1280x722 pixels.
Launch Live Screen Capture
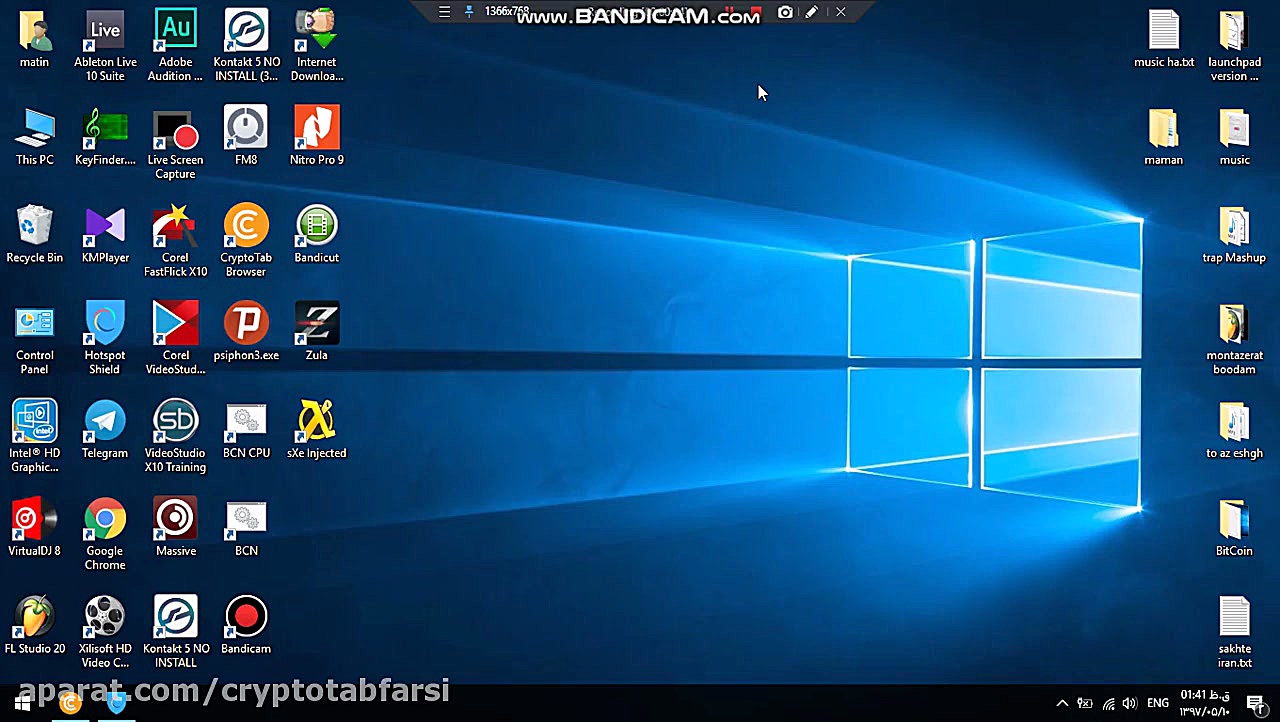(x=175, y=144)
